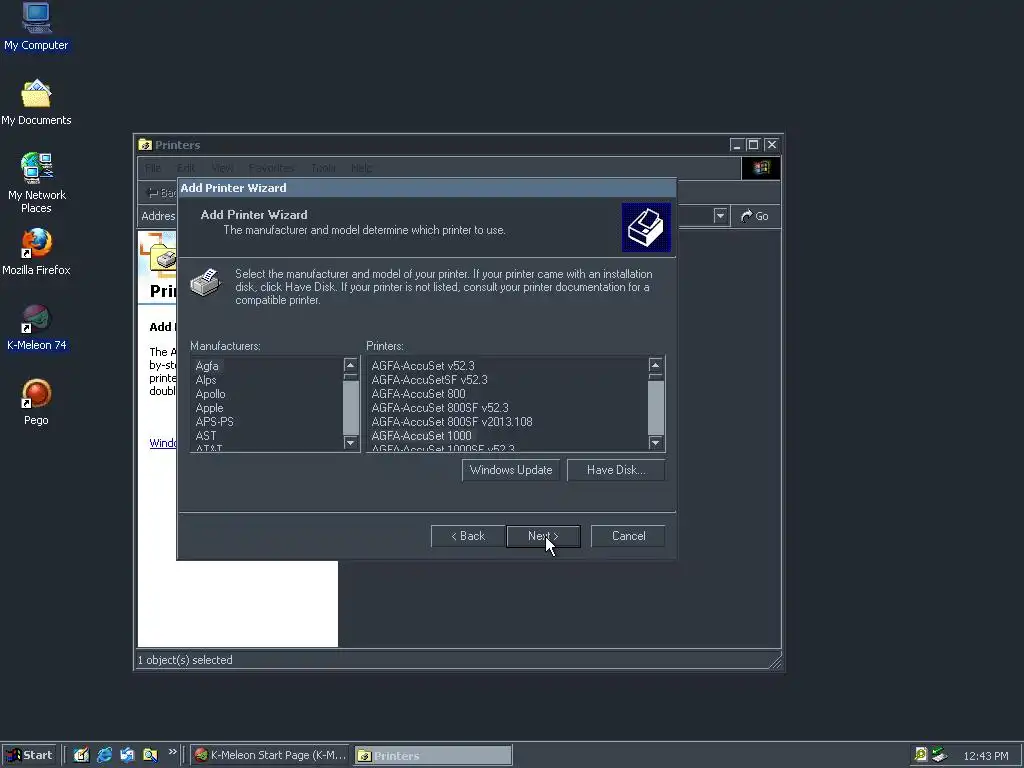Click Printers list scroll down arrow
This screenshot has width=1024, height=768.
(656, 443)
